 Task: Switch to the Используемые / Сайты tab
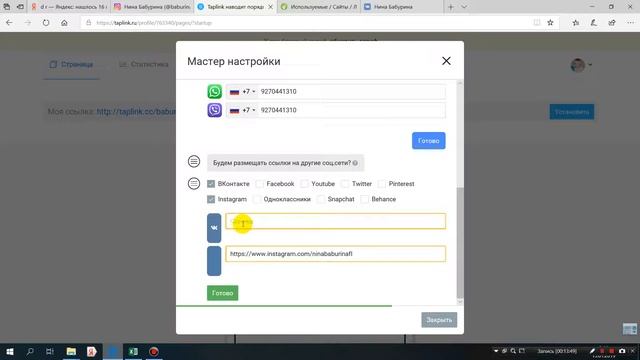319,7
